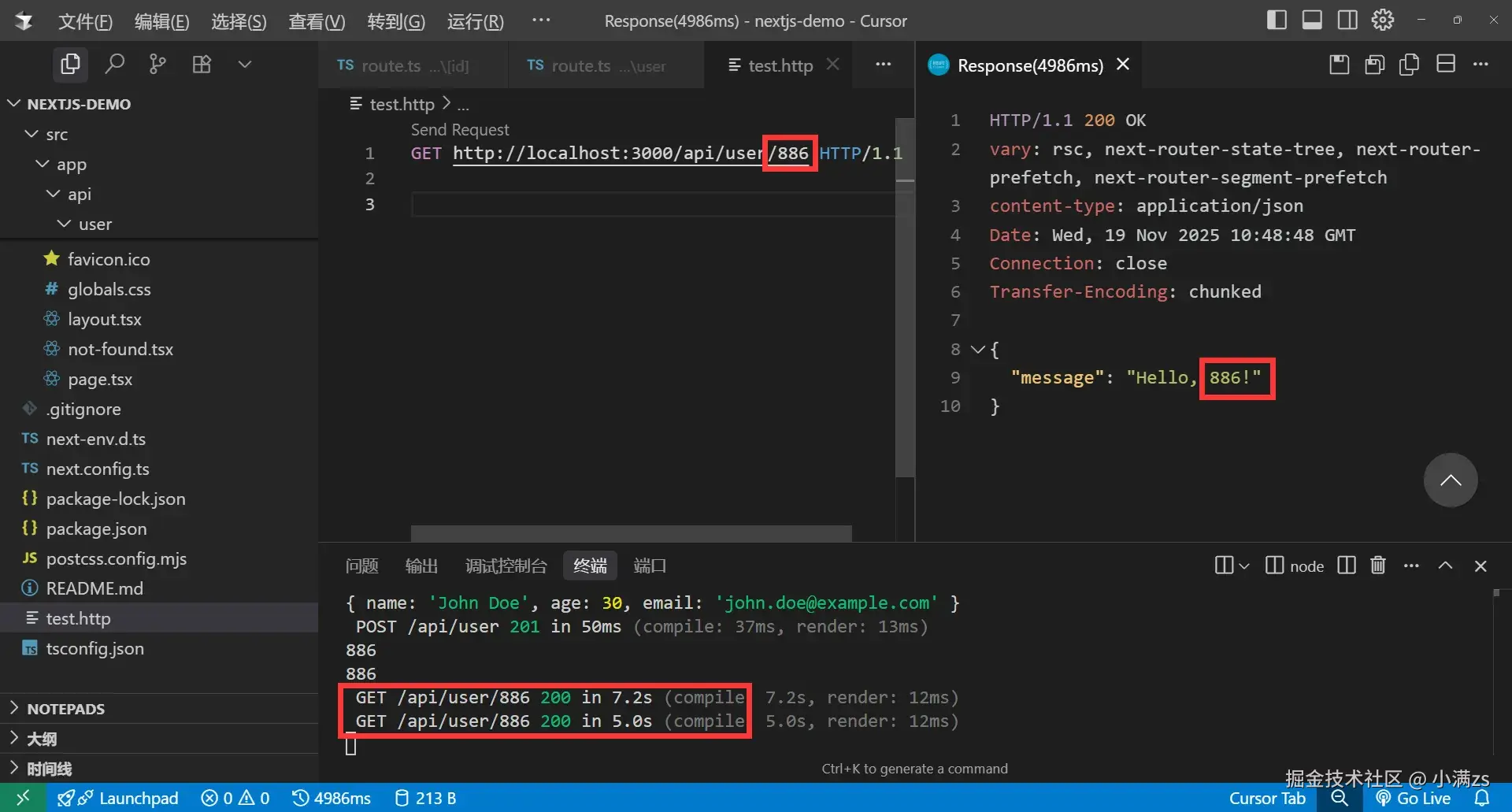Image resolution: width=1512 pixels, height=812 pixels.
Task: Click the Send Request link
Action: coord(460,129)
